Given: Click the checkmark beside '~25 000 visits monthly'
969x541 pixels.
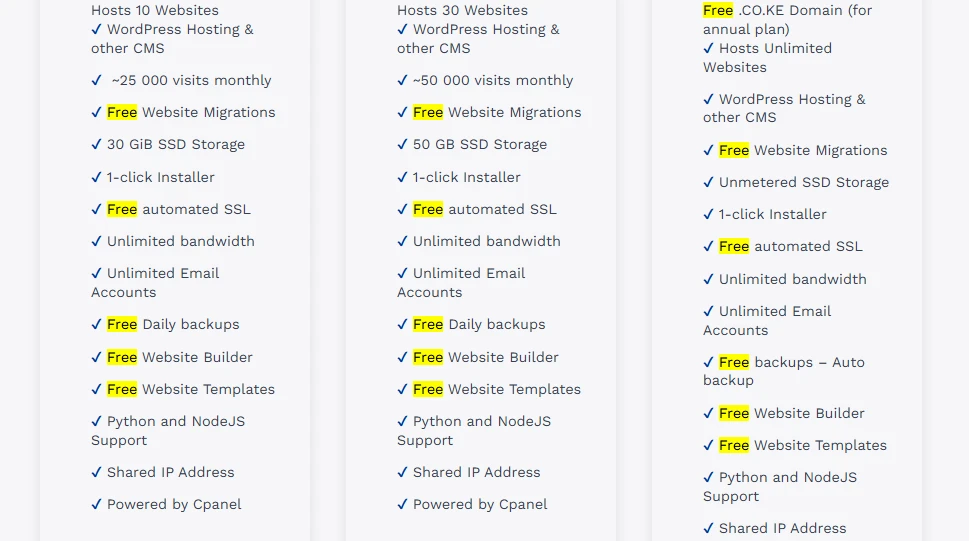Looking at the screenshot, I should pos(96,80).
